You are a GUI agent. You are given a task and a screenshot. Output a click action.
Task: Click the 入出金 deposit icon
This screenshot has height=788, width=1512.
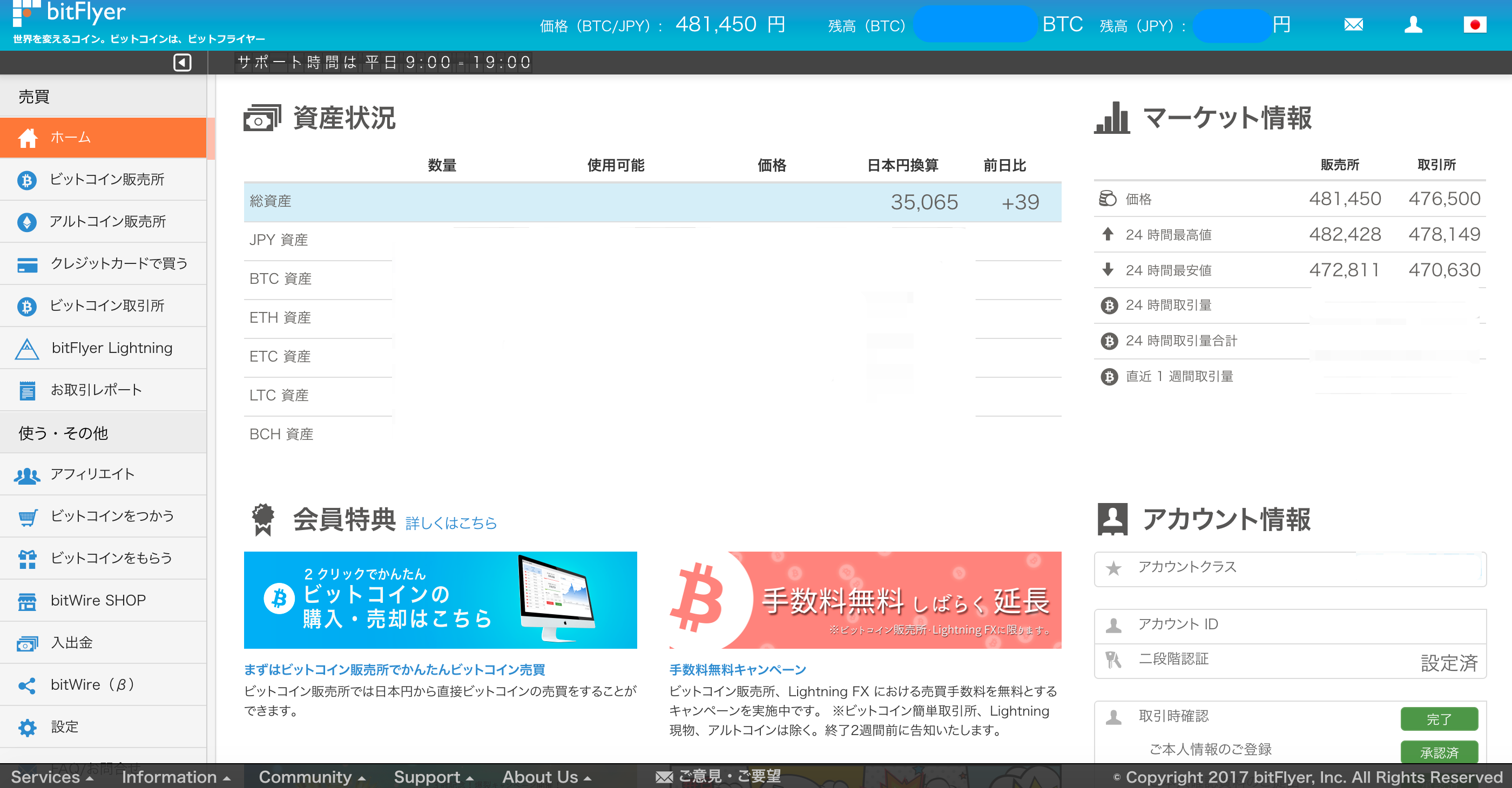tap(27, 644)
